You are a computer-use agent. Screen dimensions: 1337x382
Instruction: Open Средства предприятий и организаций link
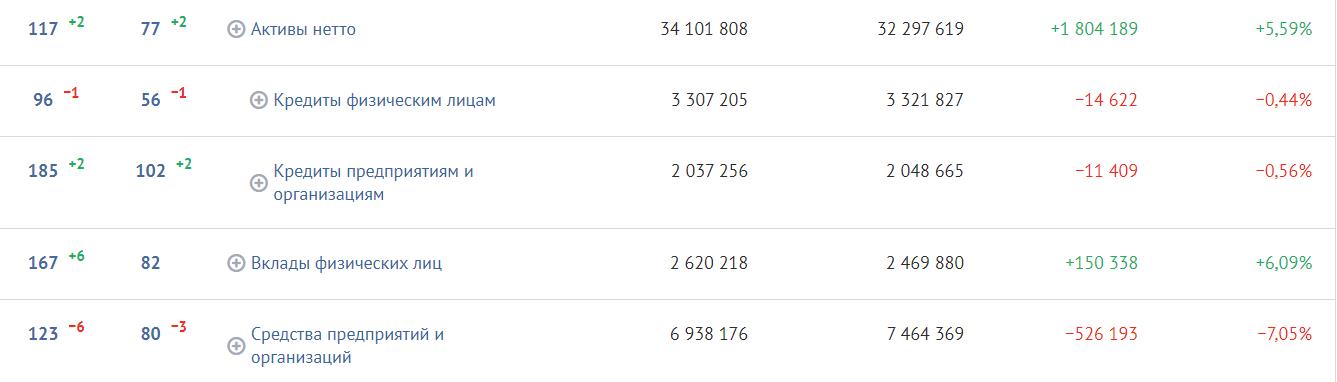[x=347, y=346]
